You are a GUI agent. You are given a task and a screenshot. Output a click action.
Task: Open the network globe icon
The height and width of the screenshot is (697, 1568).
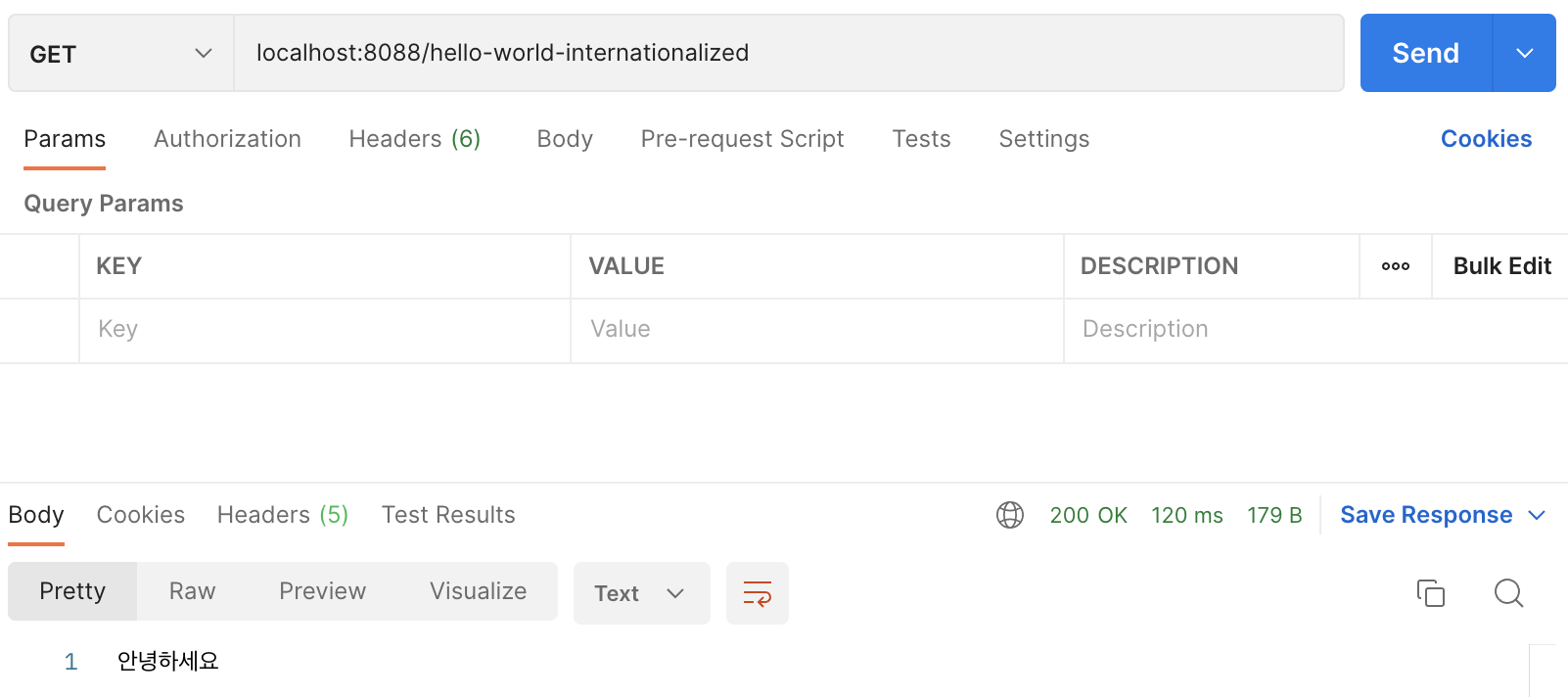point(1010,515)
